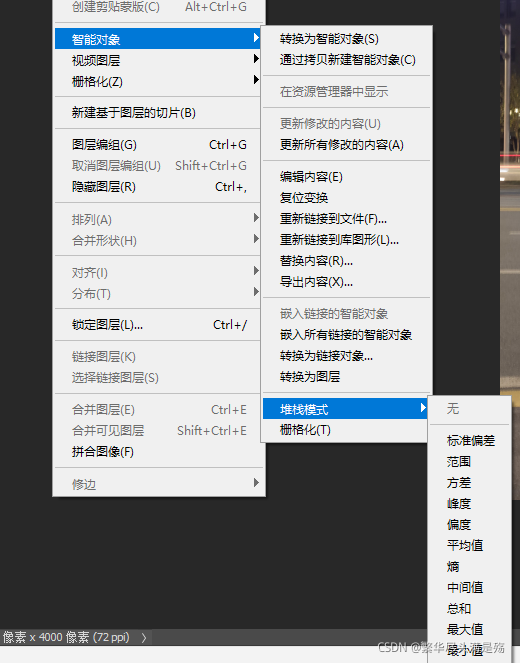Screen dimensions: 520x663
Task: Choose 合并图层(E)
Action: click(158, 410)
